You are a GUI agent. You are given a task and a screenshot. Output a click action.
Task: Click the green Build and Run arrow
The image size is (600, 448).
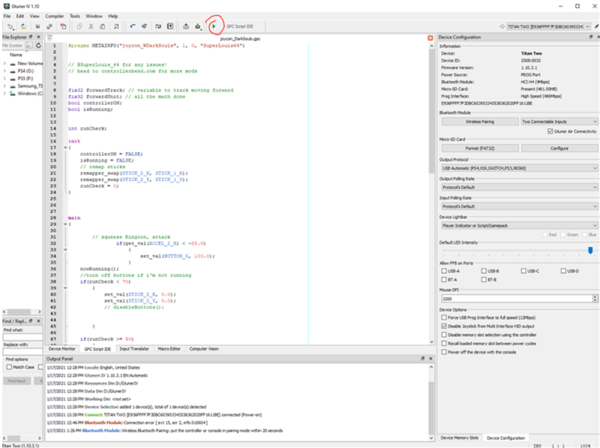[213, 27]
